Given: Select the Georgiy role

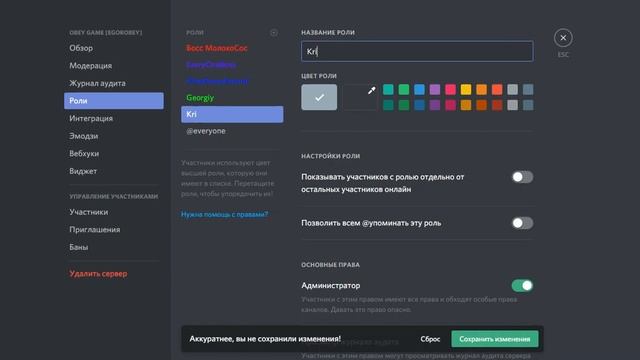Looking at the screenshot, I should pos(232,98).
